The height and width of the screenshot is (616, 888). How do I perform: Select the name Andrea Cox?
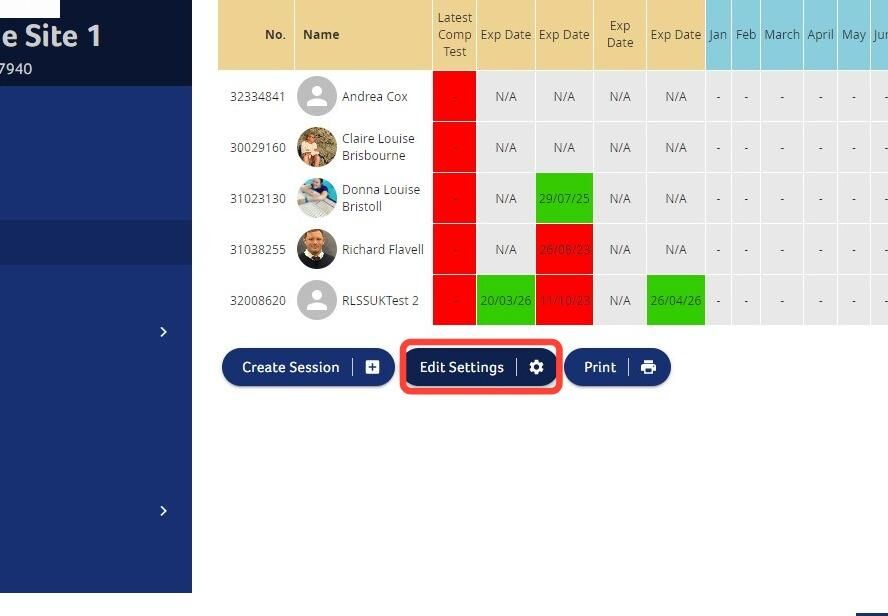coord(374,97)
